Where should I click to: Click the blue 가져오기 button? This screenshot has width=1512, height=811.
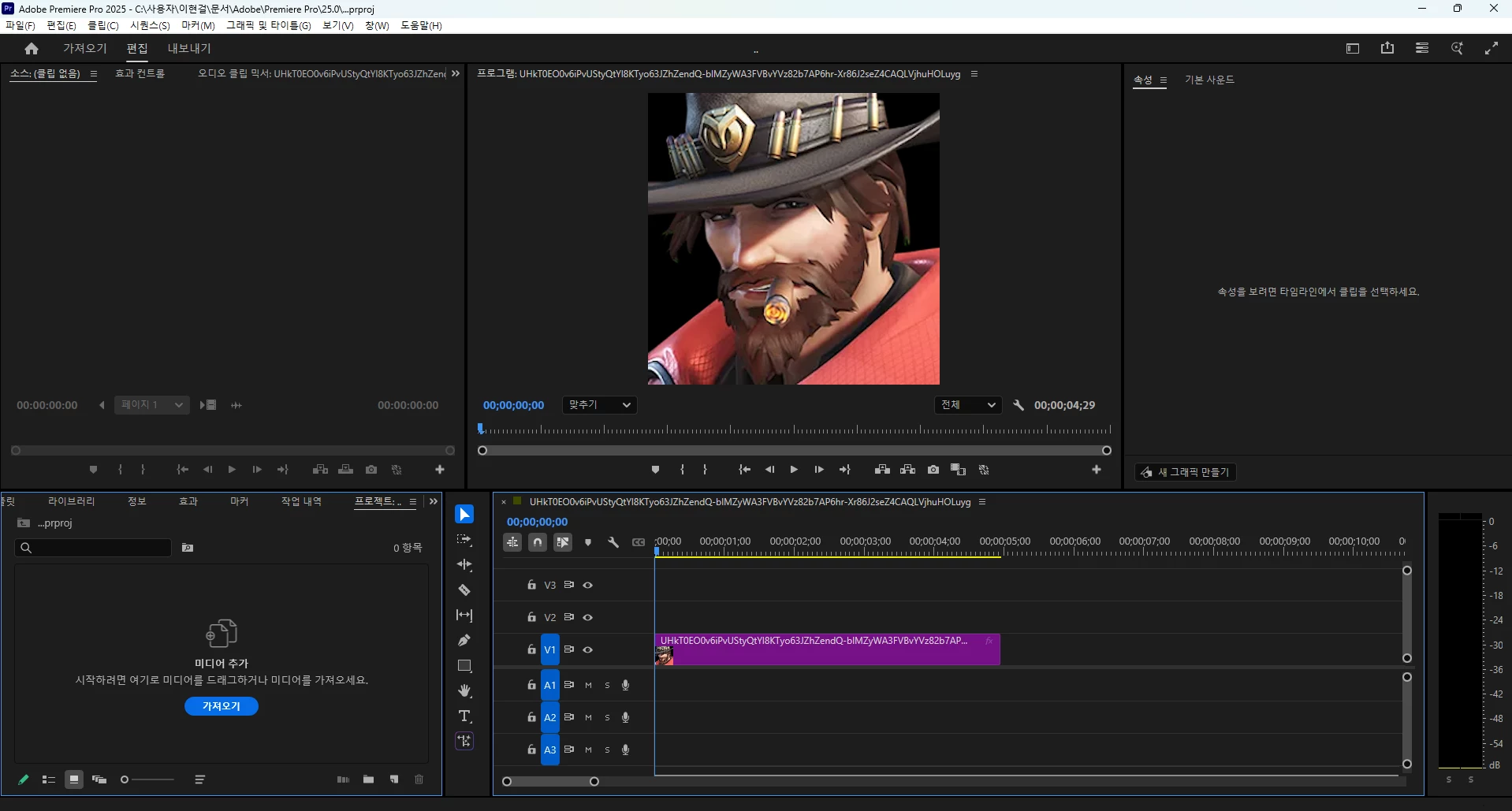(x=222, y=706)
